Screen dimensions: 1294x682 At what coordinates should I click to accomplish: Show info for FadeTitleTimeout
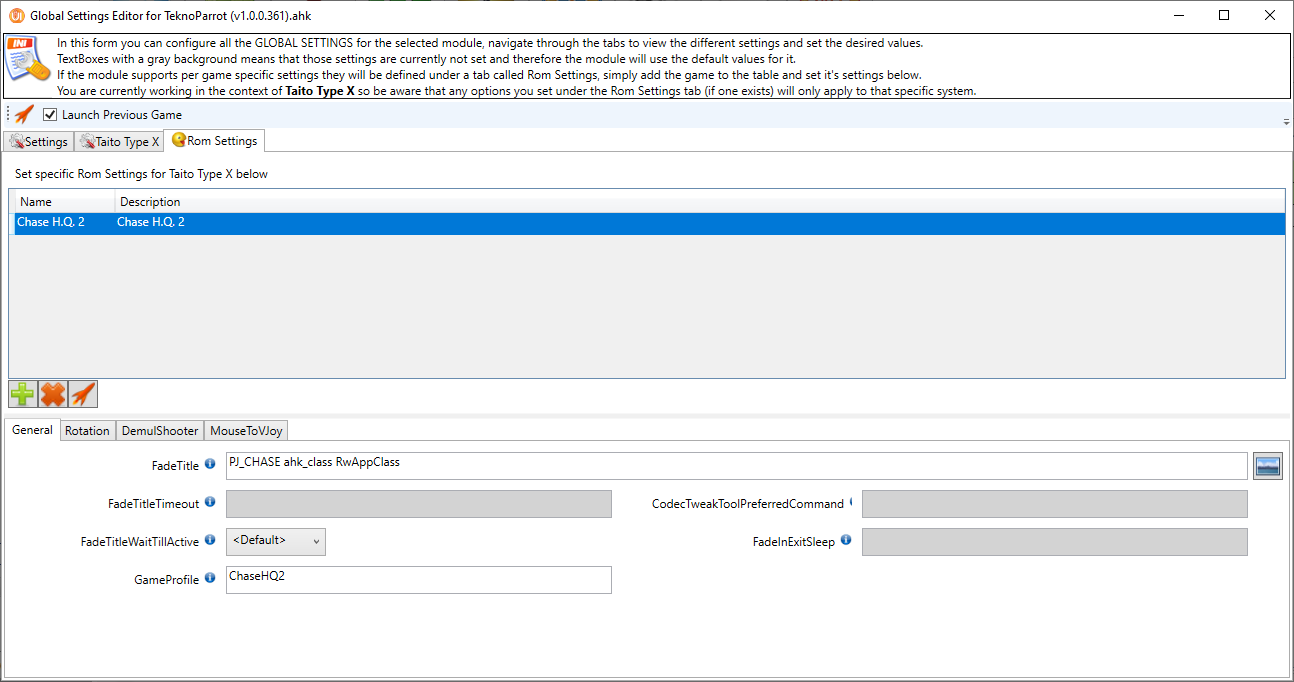point(210,502)
